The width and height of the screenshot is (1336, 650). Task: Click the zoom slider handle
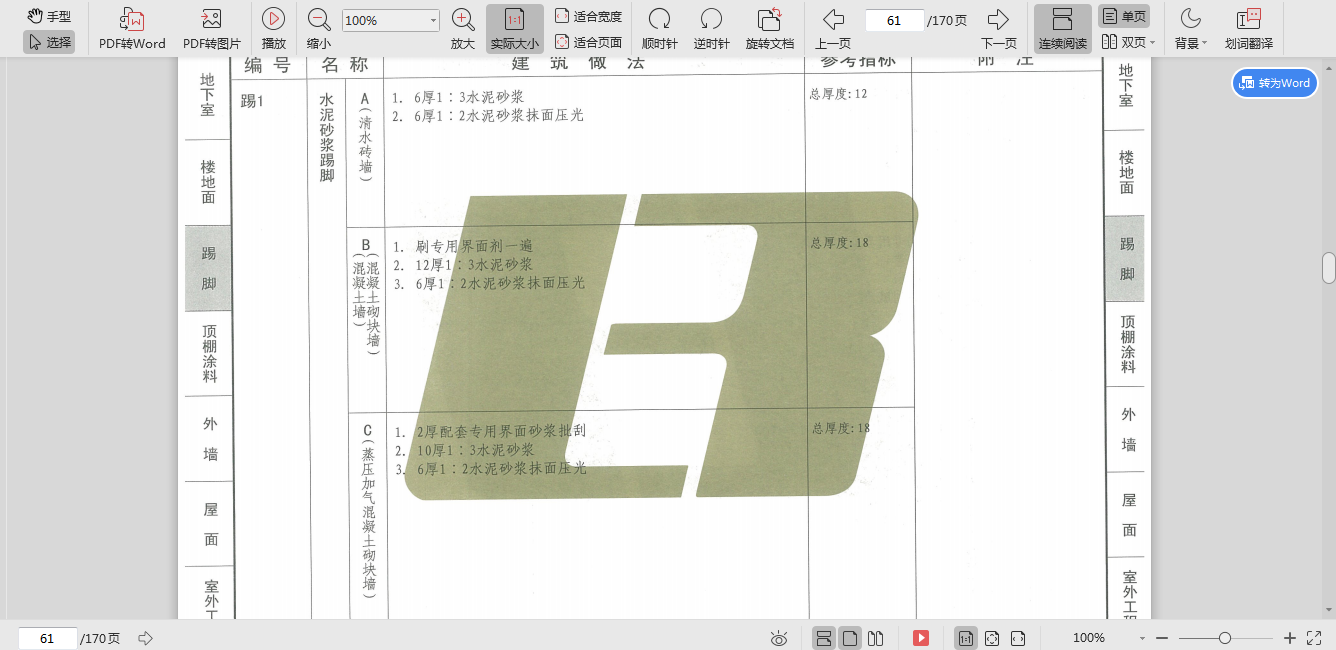click(x=1224, y=638)
